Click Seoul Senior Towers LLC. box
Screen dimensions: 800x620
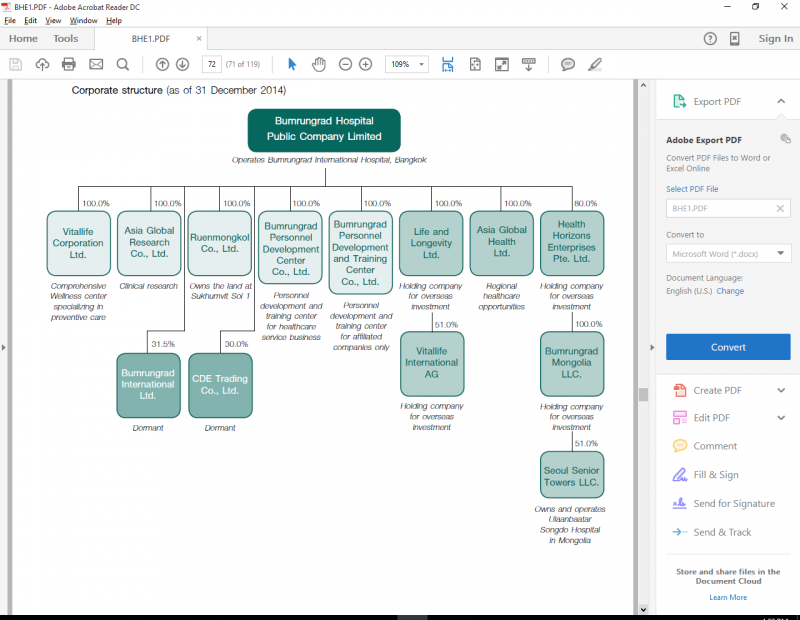572,475
